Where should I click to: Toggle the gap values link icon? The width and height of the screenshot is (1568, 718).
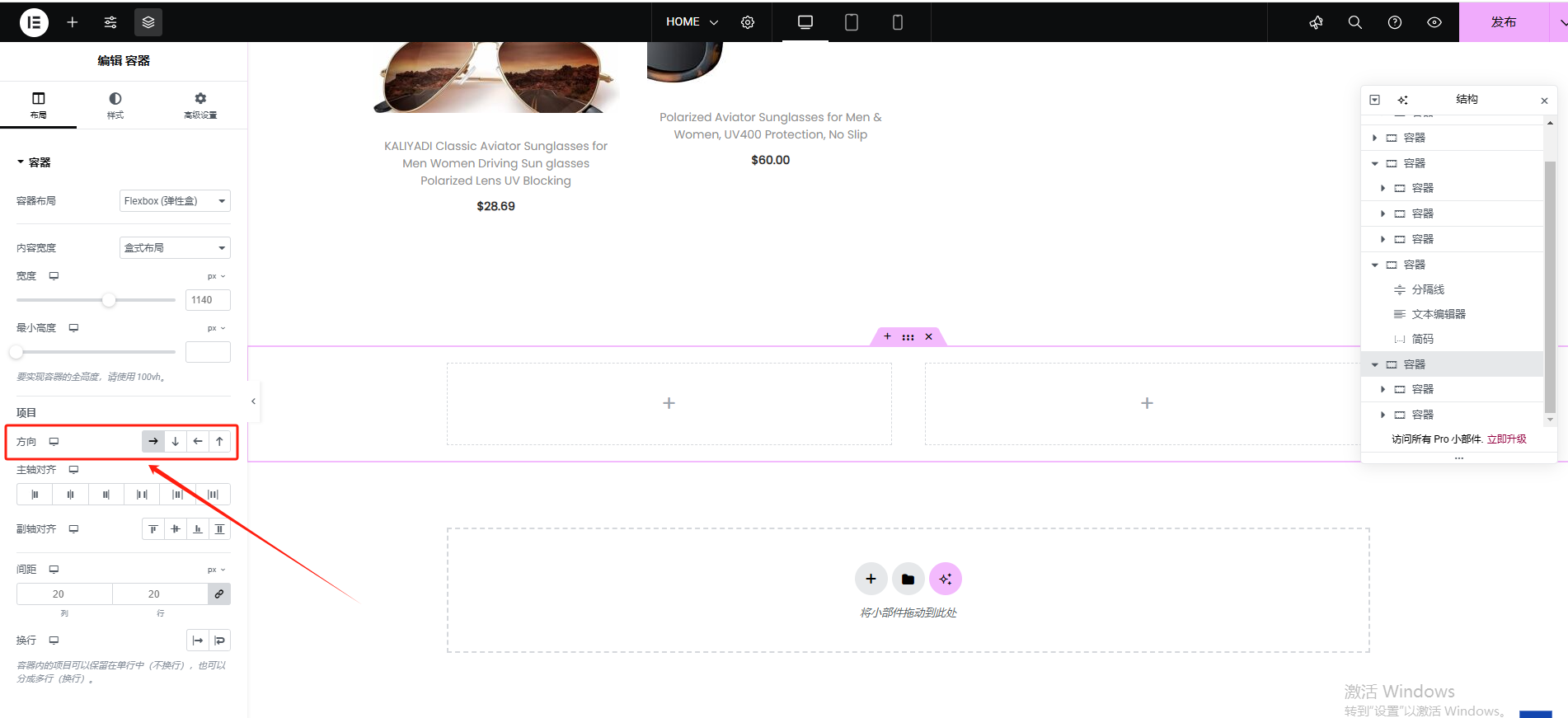pos(219,594)
